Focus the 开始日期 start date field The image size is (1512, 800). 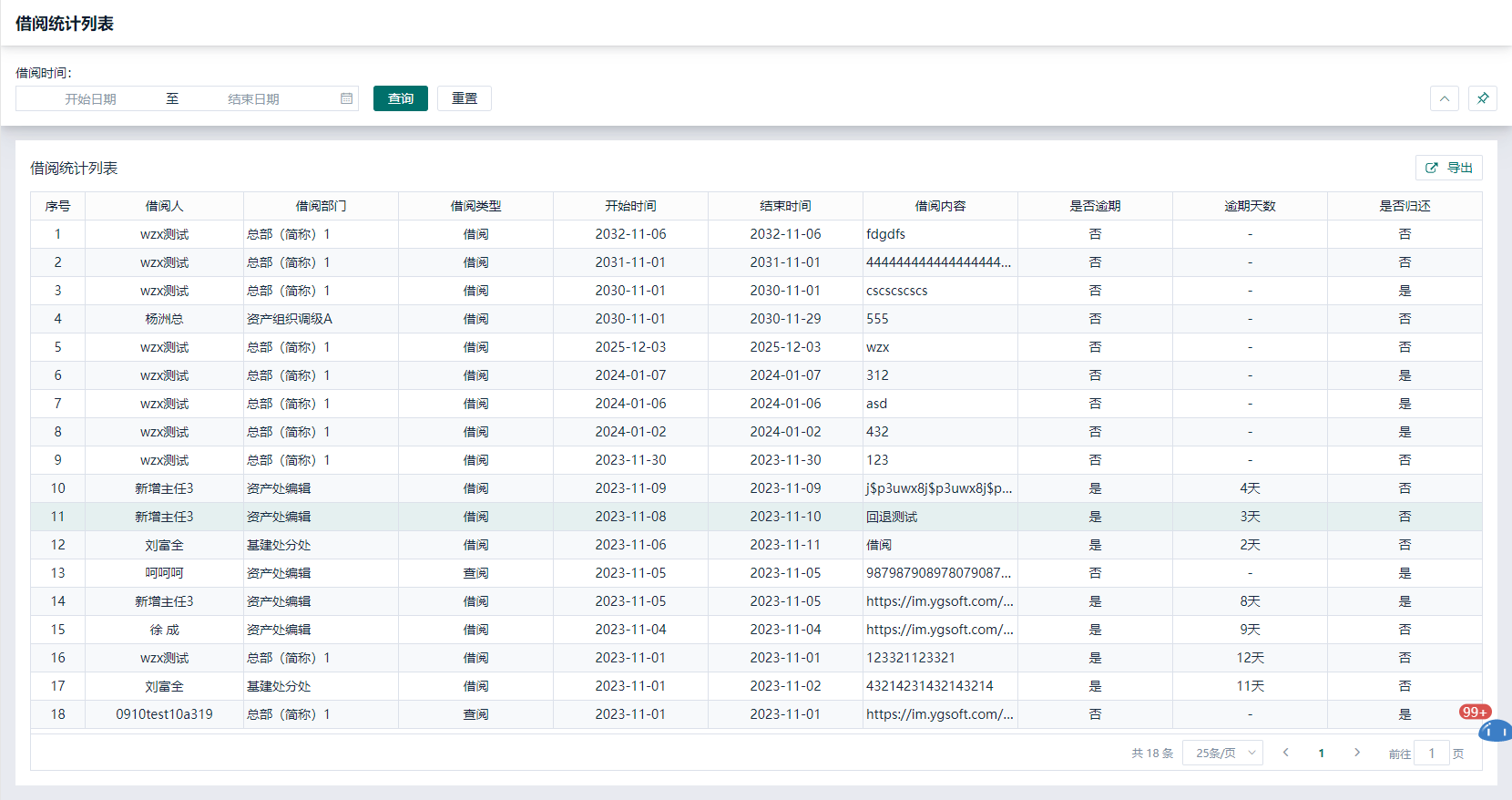90,98
